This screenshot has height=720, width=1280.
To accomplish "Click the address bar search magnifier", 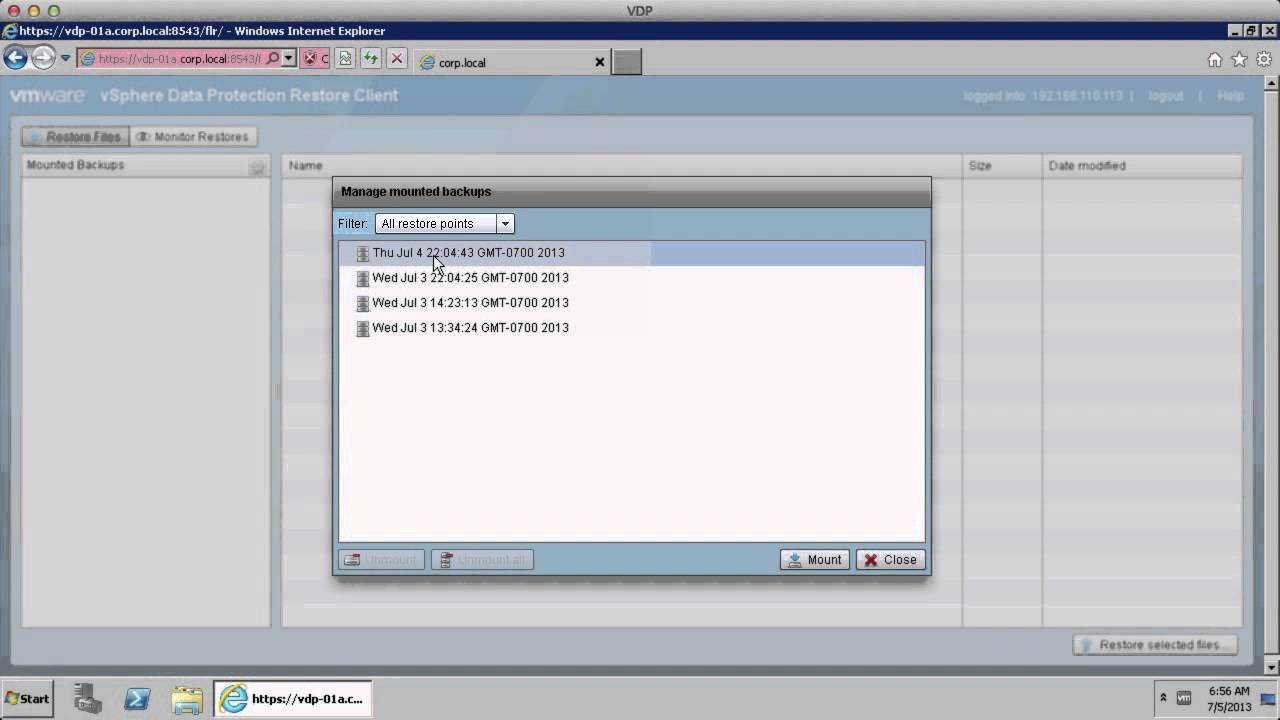I will pyautogui.click(x=273, y=58).
